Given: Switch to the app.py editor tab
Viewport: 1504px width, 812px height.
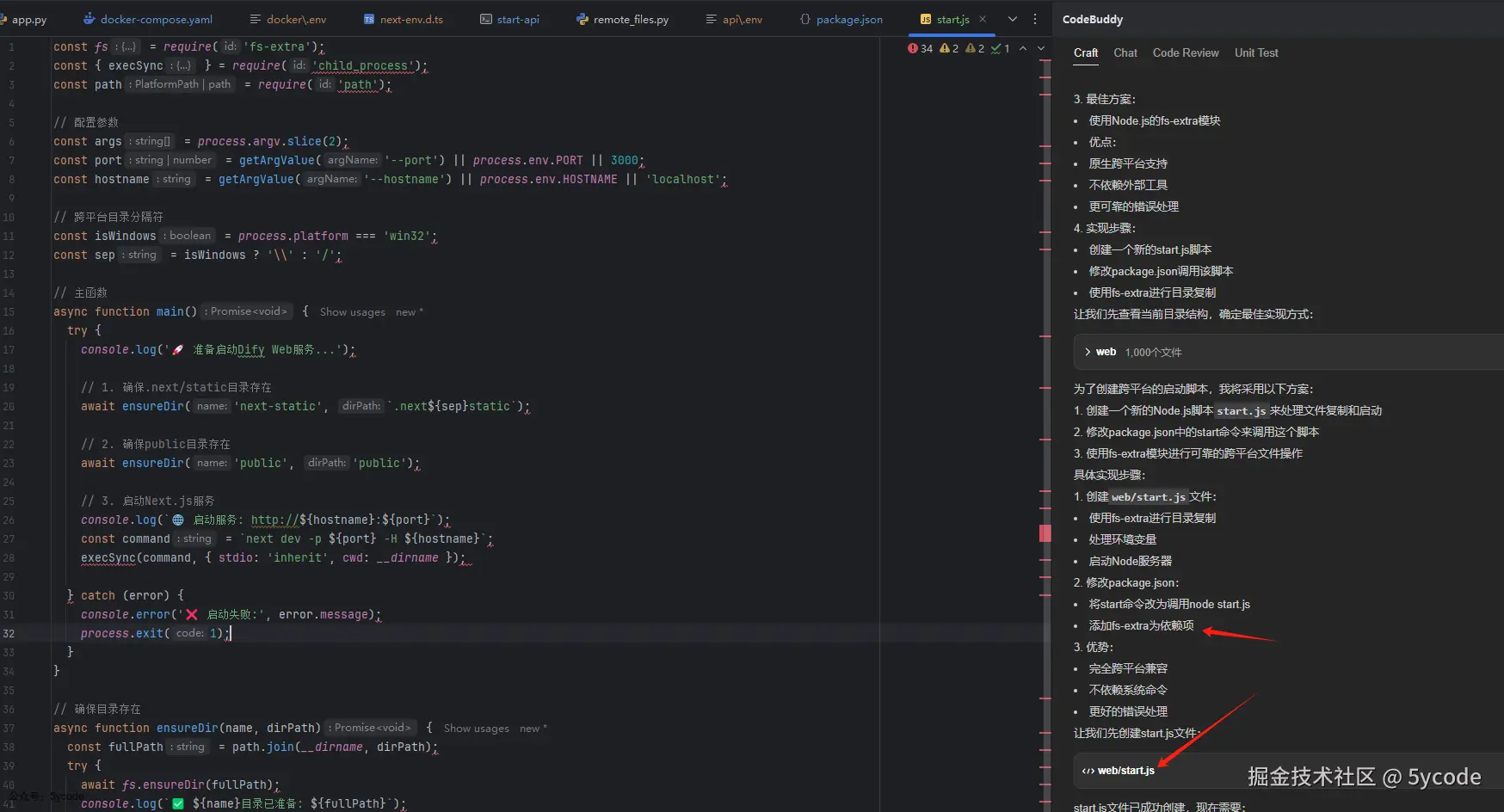Looking at the screenshot, I should click(28, 19).
